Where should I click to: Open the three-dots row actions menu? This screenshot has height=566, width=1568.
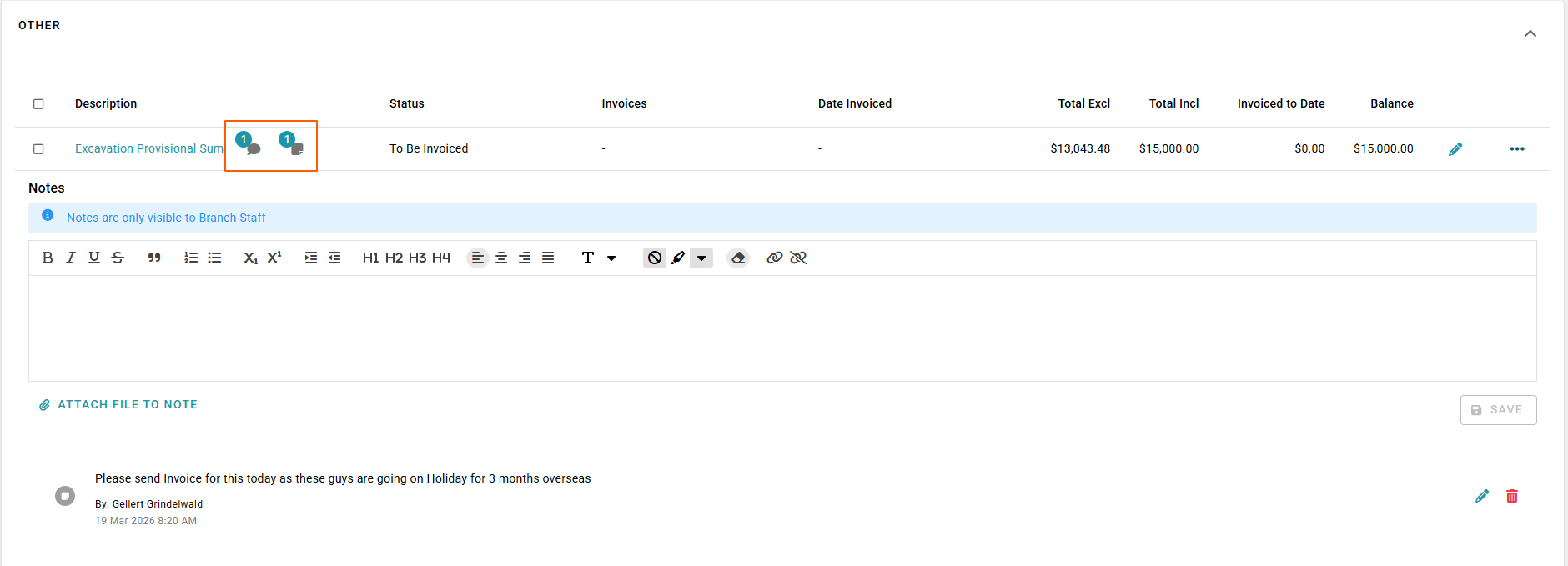pos(1517,148)
